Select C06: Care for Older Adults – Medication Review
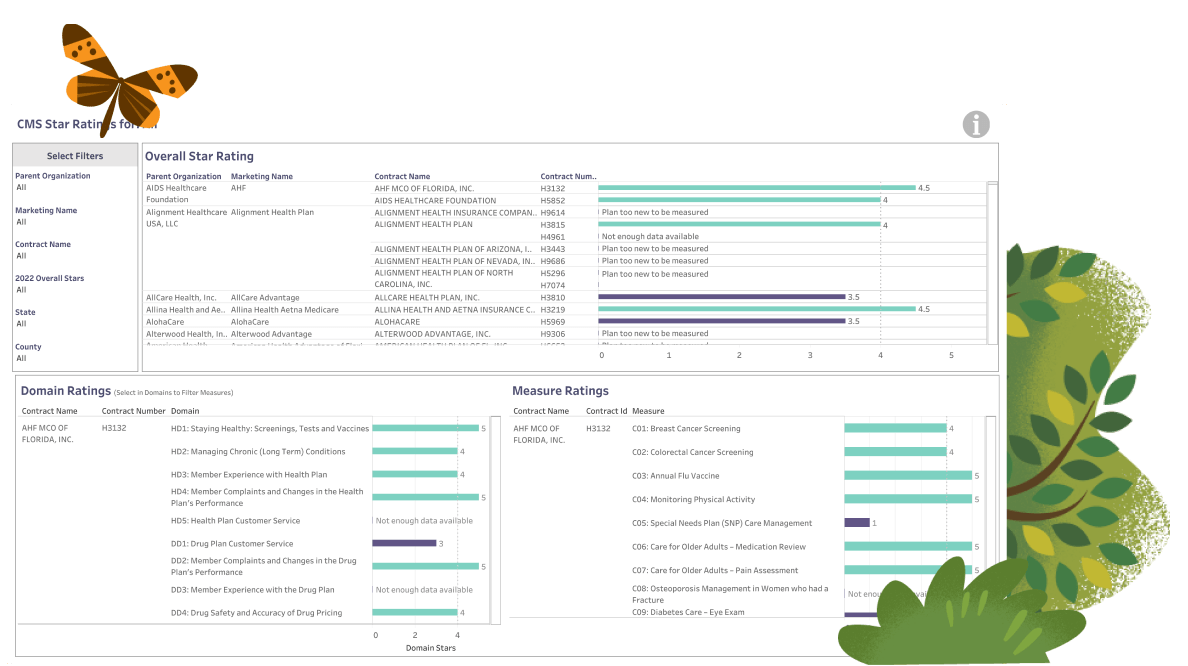The width and height of the screenshot is (1188, 666). click(718, 547)
